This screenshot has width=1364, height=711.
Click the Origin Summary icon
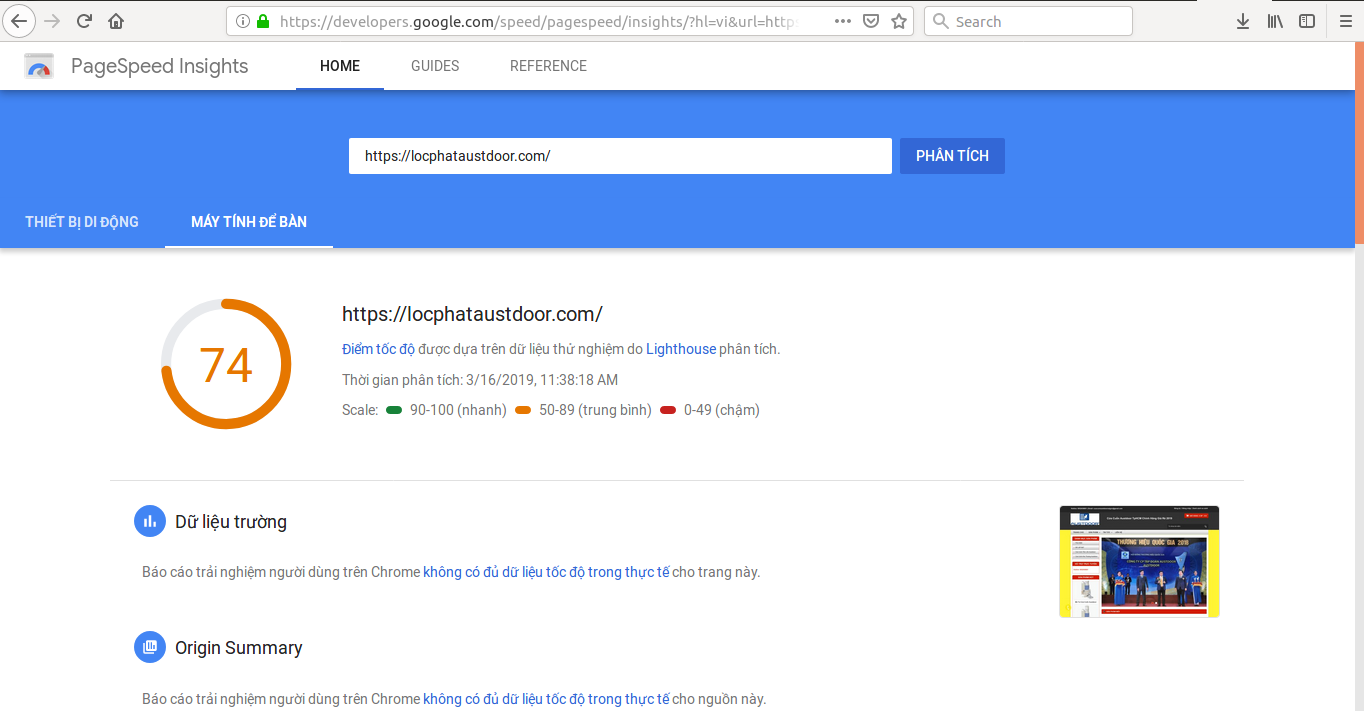point(150,647)
